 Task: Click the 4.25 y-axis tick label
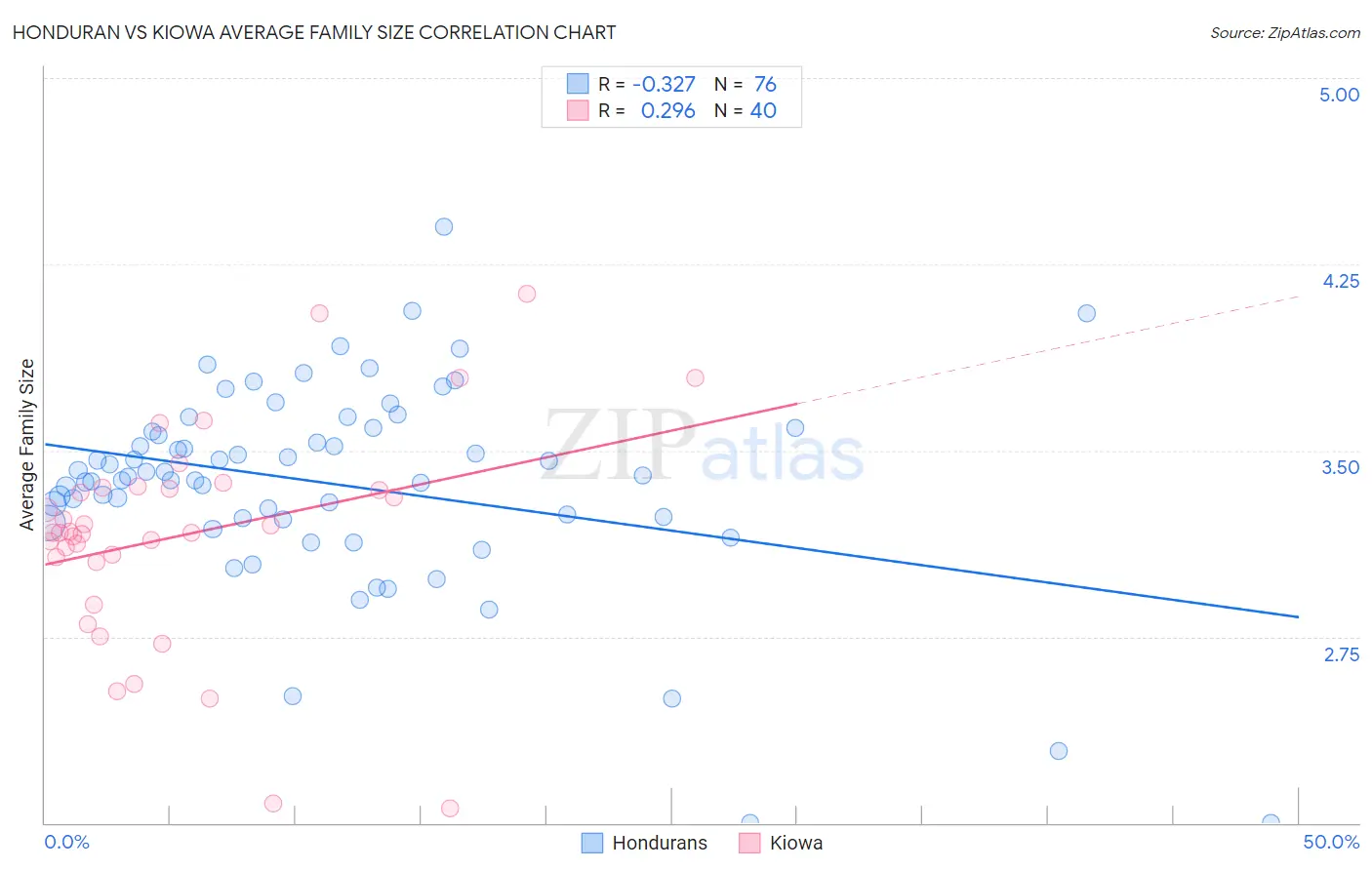click(x=1341, y=281)
